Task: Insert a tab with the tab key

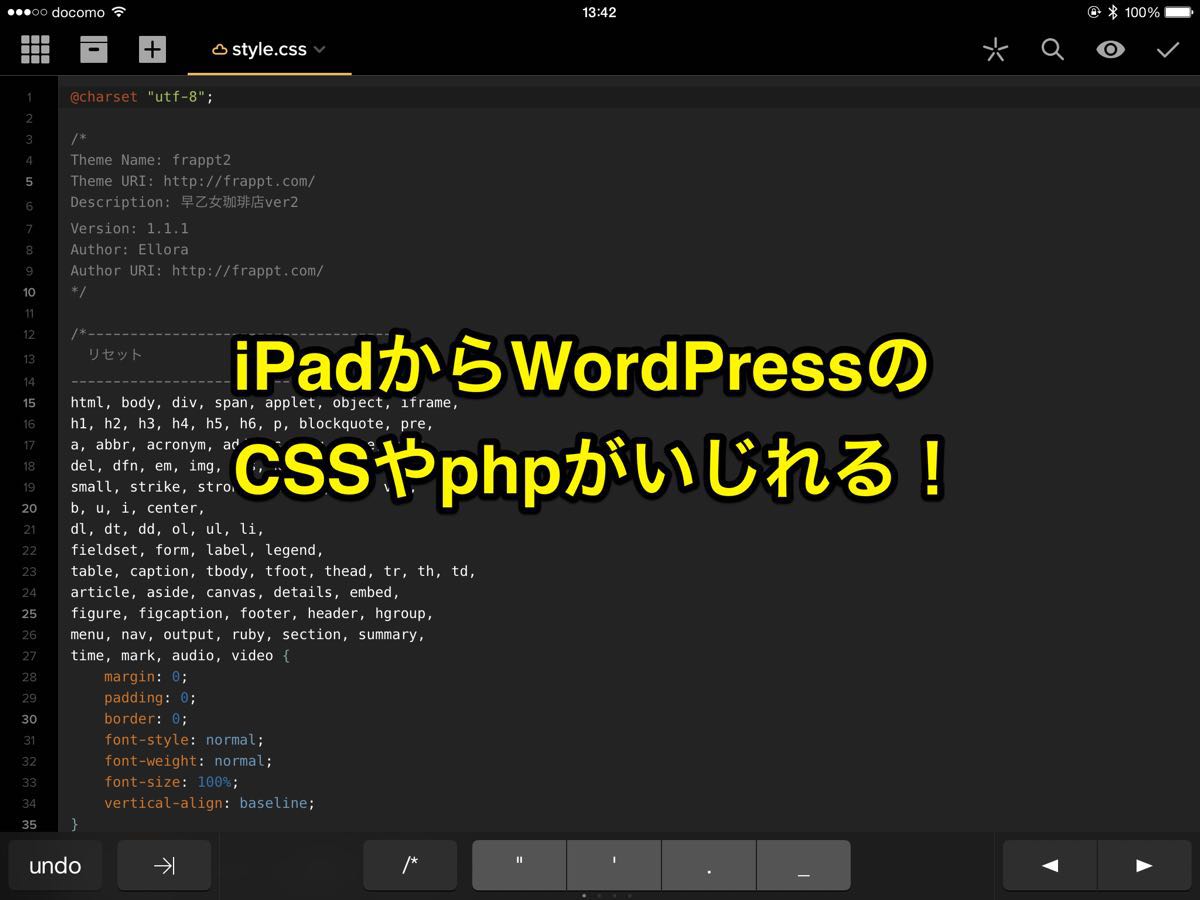Action: click(164, 865)
